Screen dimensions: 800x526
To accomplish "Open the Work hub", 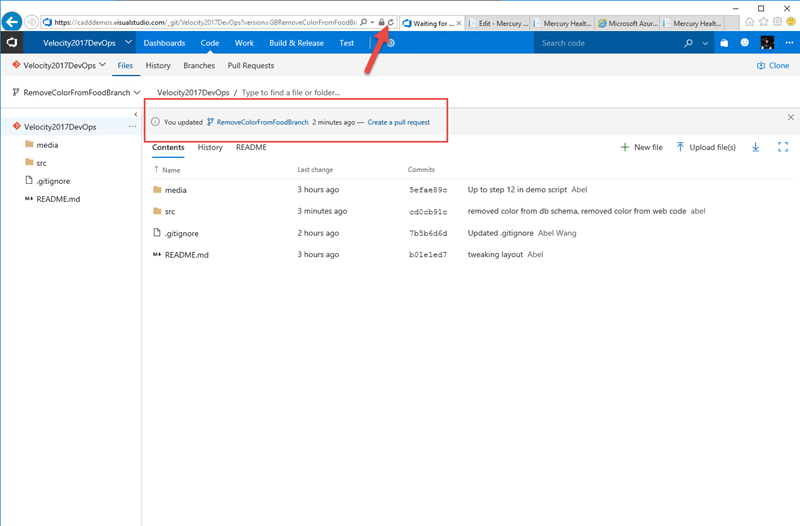I will tap(244, 43).
